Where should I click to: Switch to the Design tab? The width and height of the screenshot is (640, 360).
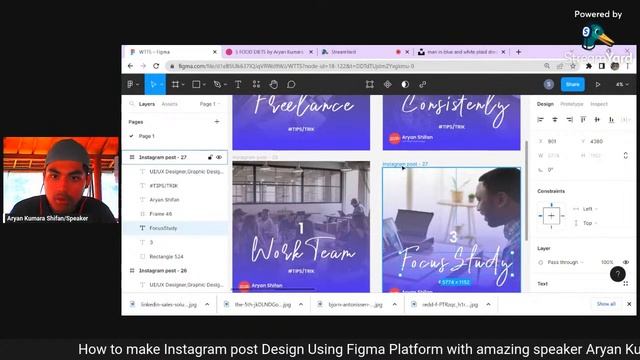tap(545, 104)
